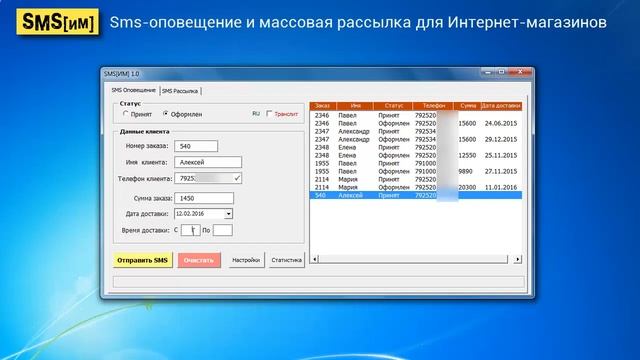Select order 2348 Елена Оформлен row
This screenshot has width=640, height=360.
(416, 156)
